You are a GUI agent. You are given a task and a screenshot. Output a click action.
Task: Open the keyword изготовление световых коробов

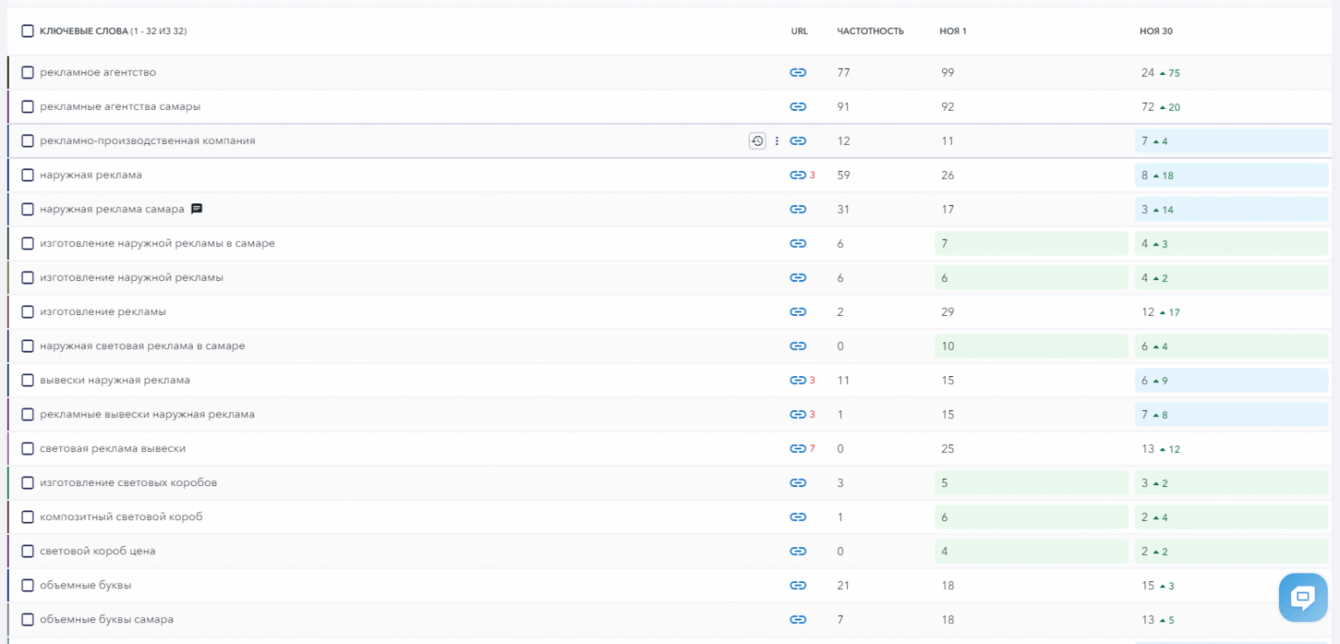[128, 483]
